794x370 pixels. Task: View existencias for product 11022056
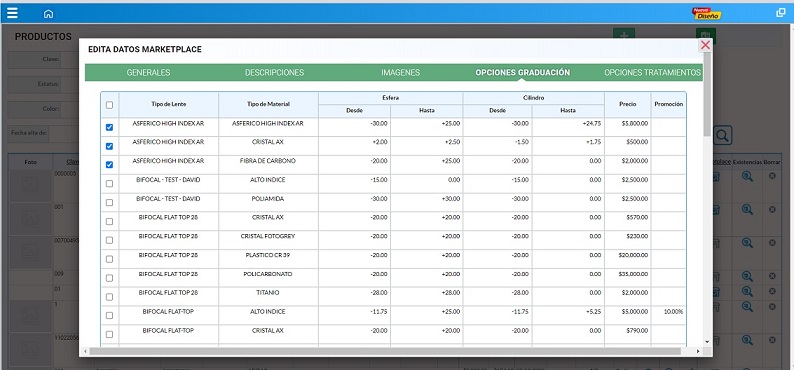point(747,340)
